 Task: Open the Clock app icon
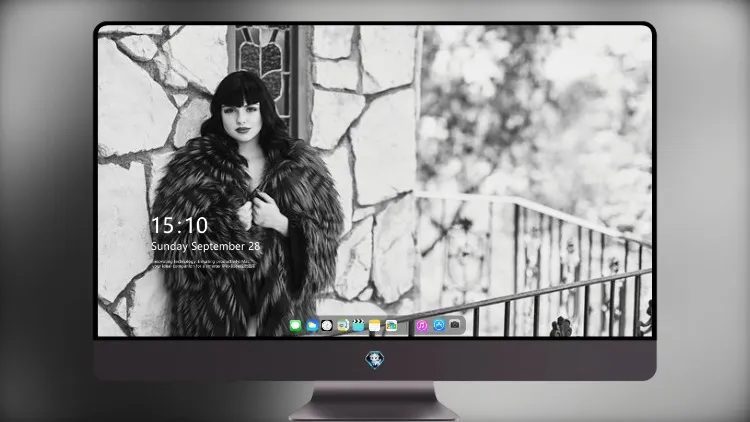point(327,326)
